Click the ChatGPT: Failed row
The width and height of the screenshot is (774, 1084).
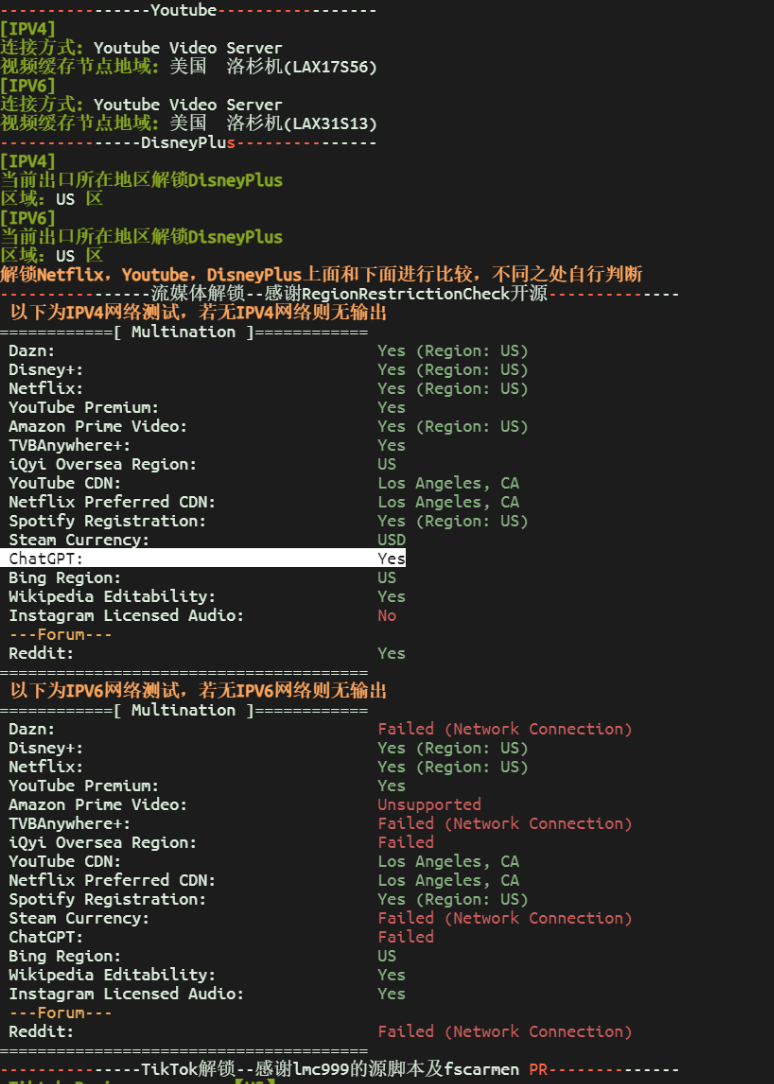click(221, 937)
